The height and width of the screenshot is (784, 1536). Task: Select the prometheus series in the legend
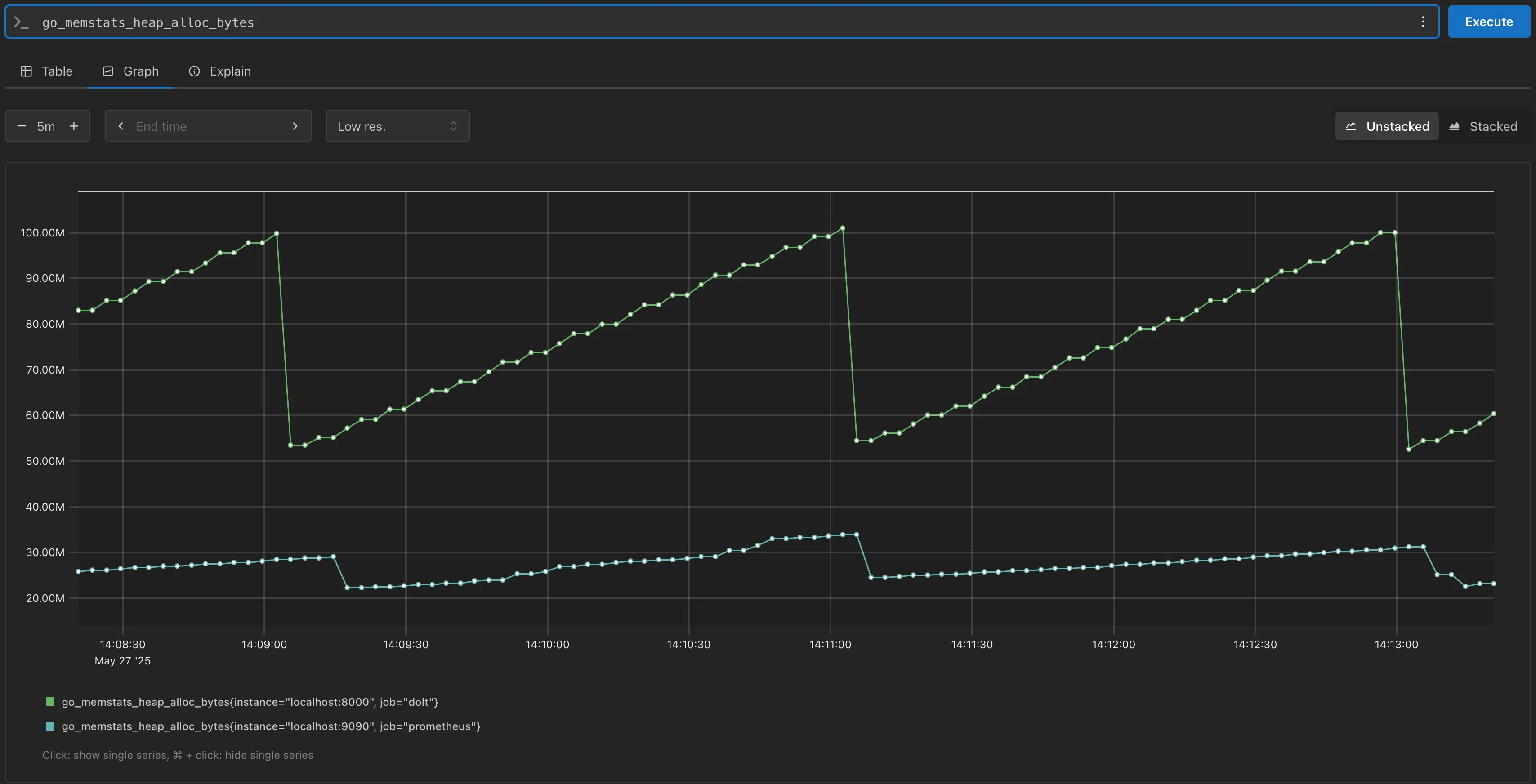click(271, 726)
